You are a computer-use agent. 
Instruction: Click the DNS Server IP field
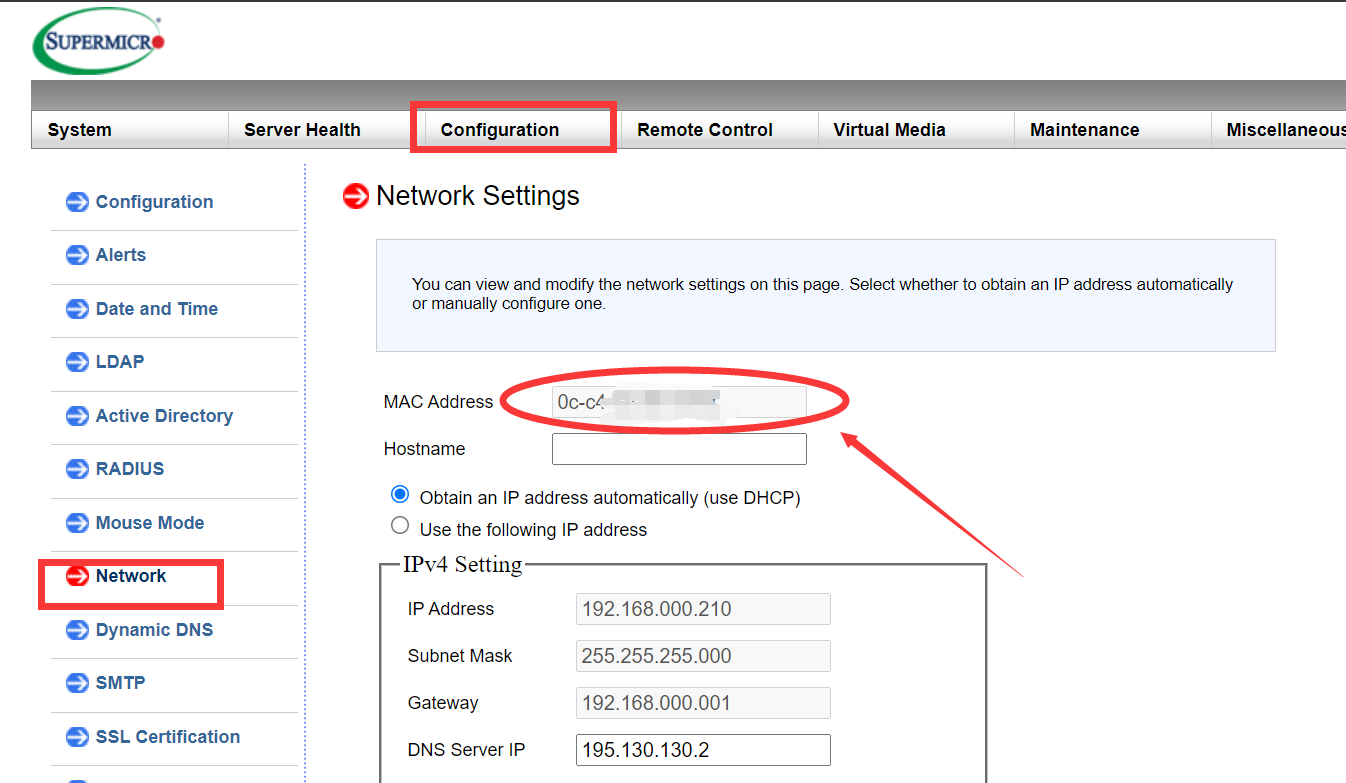[703, 750]
